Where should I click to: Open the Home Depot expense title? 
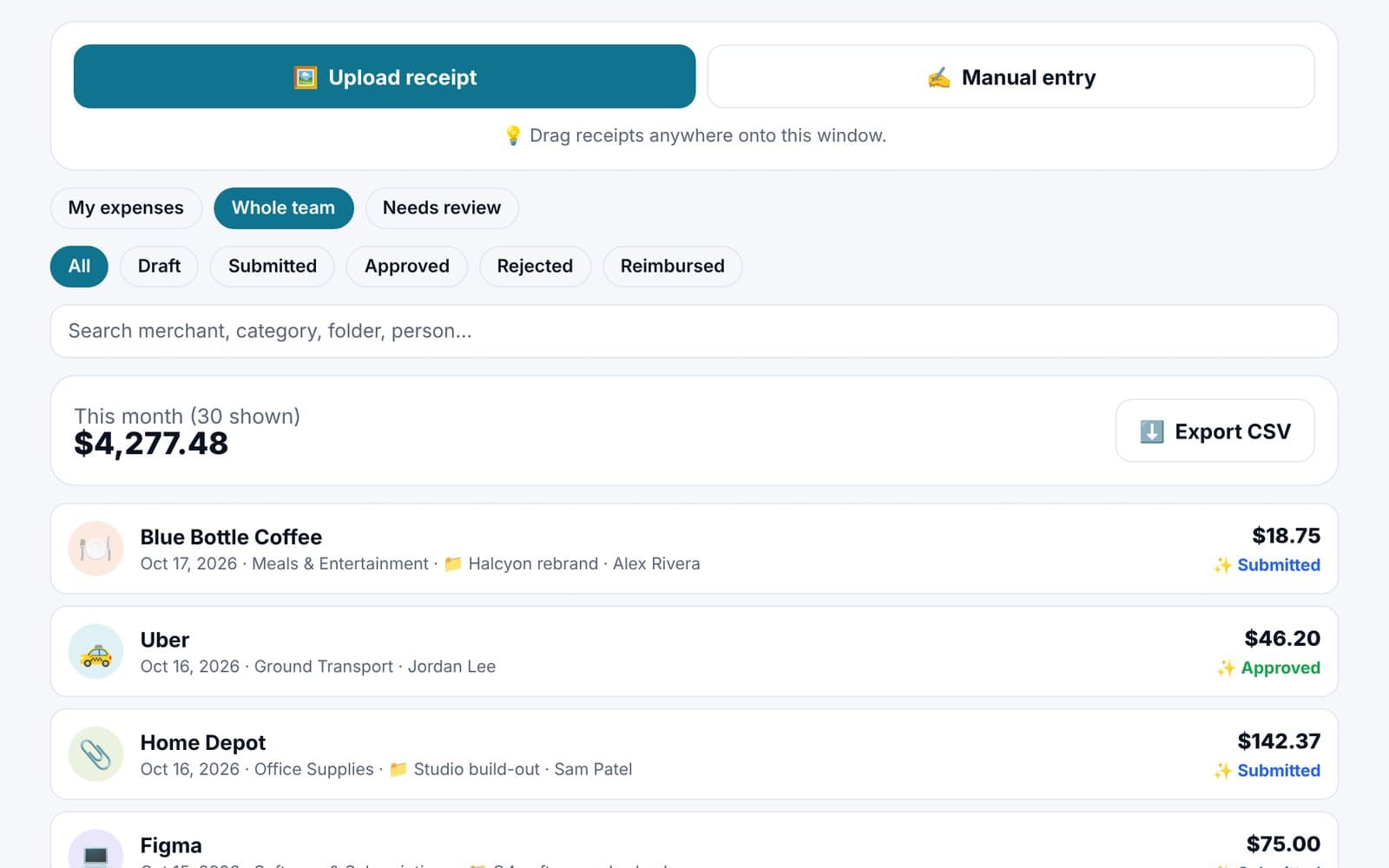coord(203,743)
